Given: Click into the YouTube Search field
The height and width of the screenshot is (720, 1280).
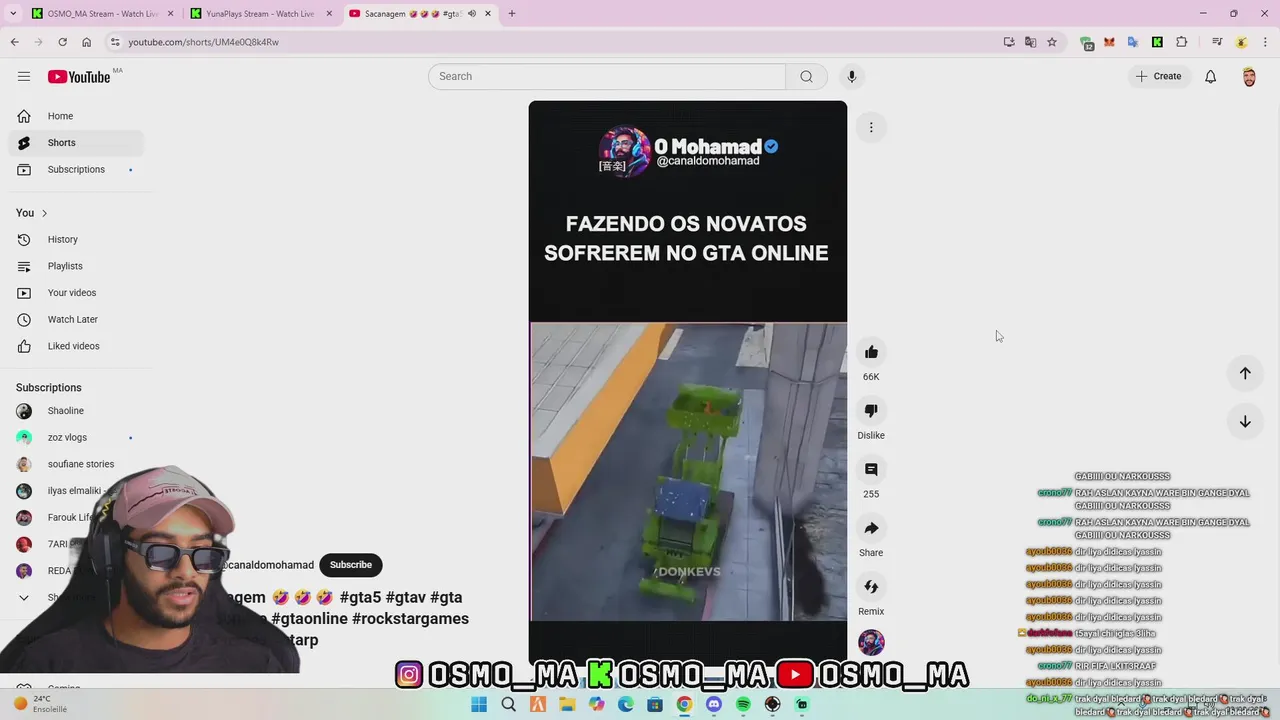Looking at the screenshot, I should [607, 76].
